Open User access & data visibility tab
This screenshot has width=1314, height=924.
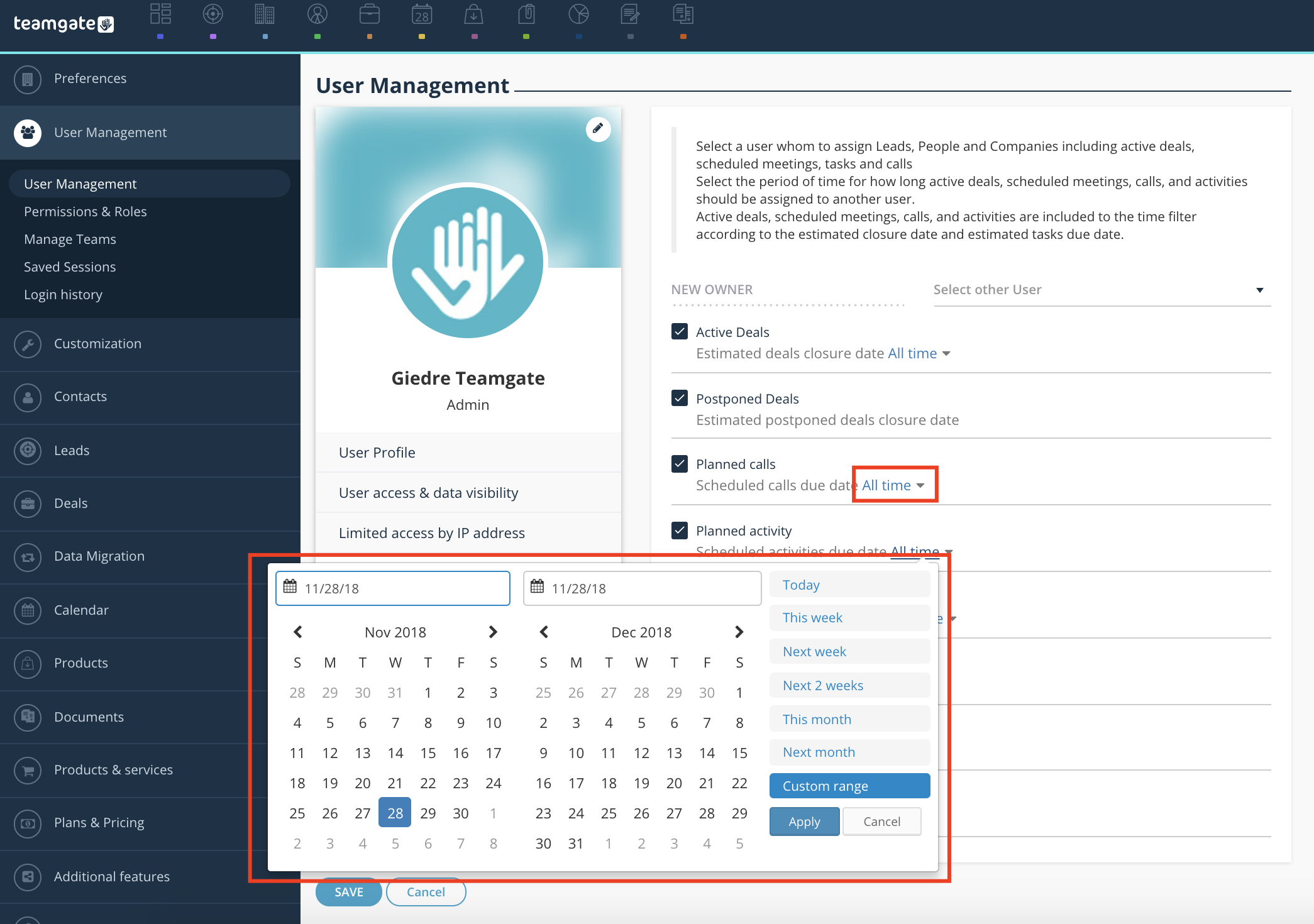click(468, 493)
